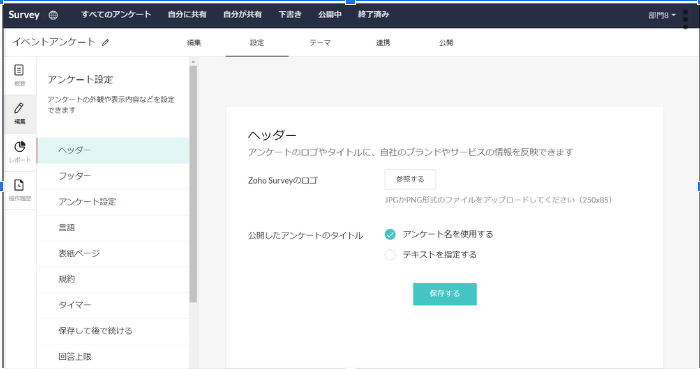Open 公開中 menu item
This screenshot has width=700, height=369.
(330, 15)
